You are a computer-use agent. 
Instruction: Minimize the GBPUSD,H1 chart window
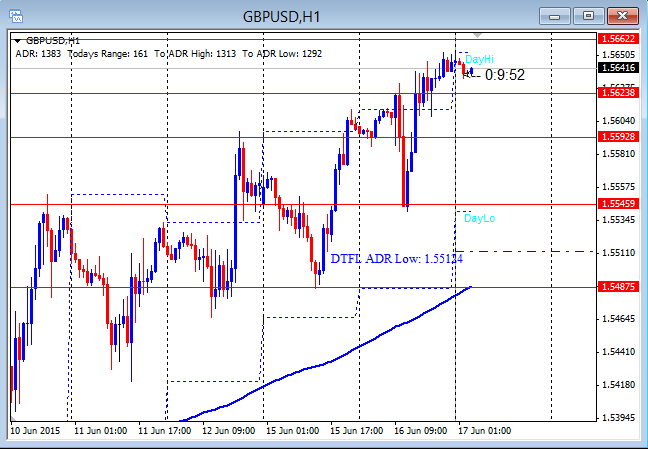click(x=555, y=16)
